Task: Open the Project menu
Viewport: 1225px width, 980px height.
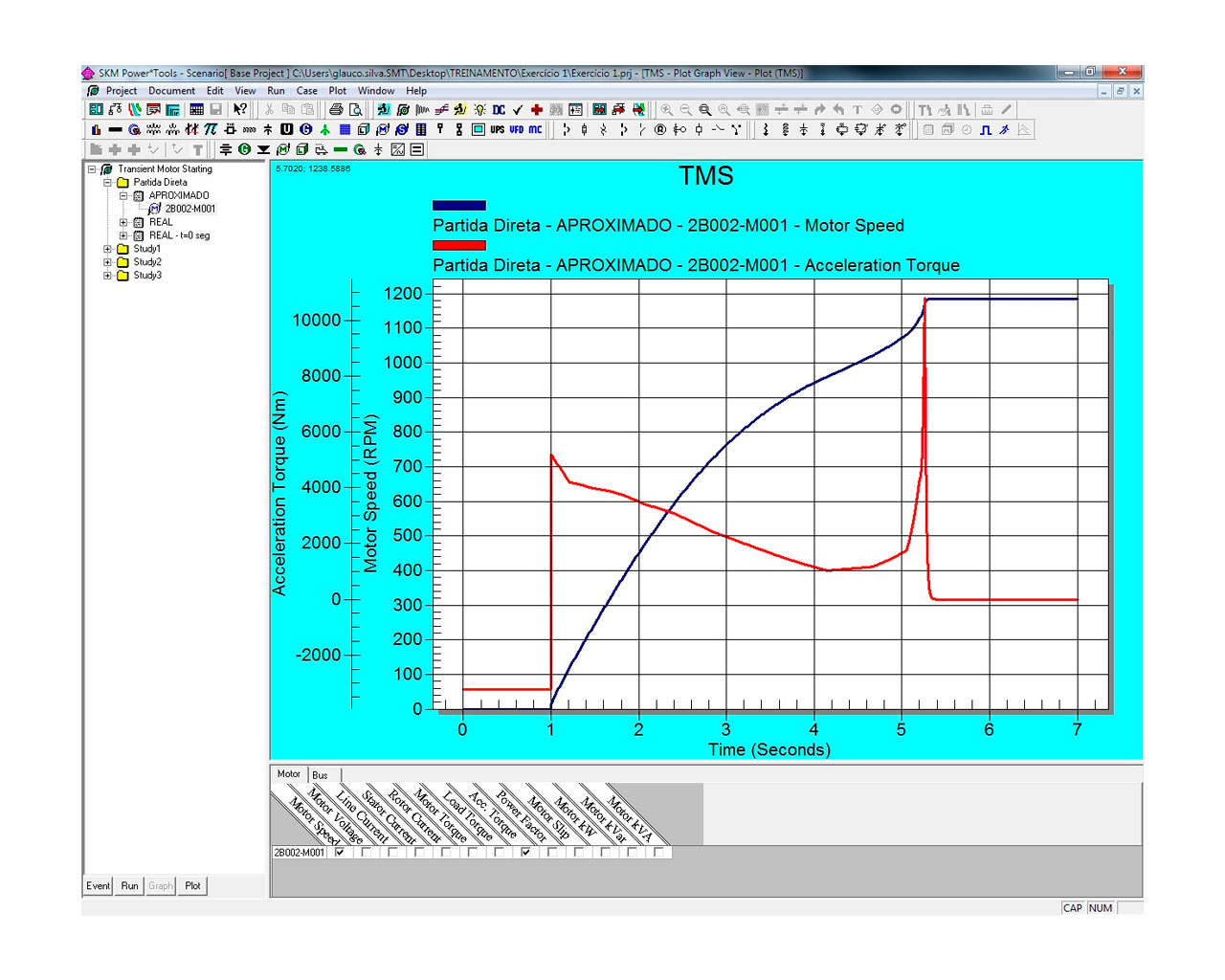Action: pyautogui.click(x=122, y=91)
